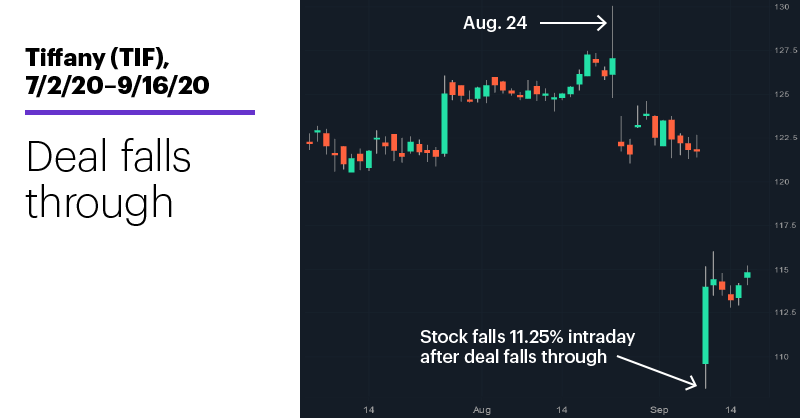Click the arrow pointing to the low wick

pyautogui.click(x=657, y=372)
